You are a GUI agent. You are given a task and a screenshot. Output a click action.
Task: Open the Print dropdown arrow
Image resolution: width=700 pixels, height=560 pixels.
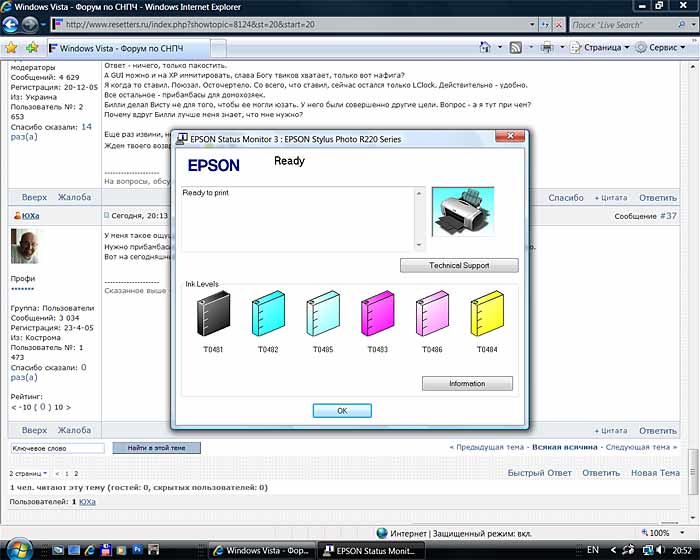[x=562, y=47]
